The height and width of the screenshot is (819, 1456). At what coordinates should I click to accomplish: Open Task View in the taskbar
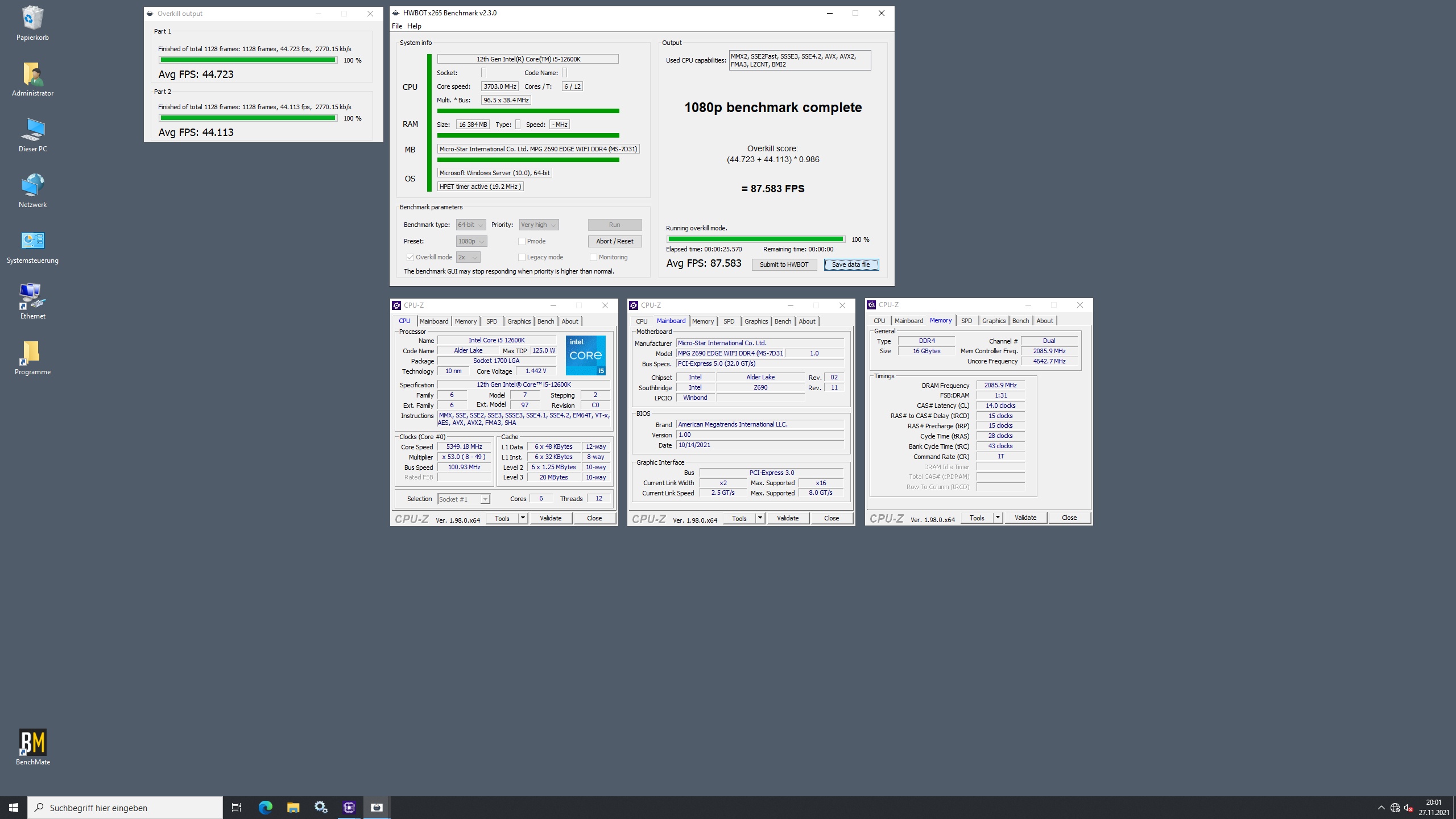[237, 808]
